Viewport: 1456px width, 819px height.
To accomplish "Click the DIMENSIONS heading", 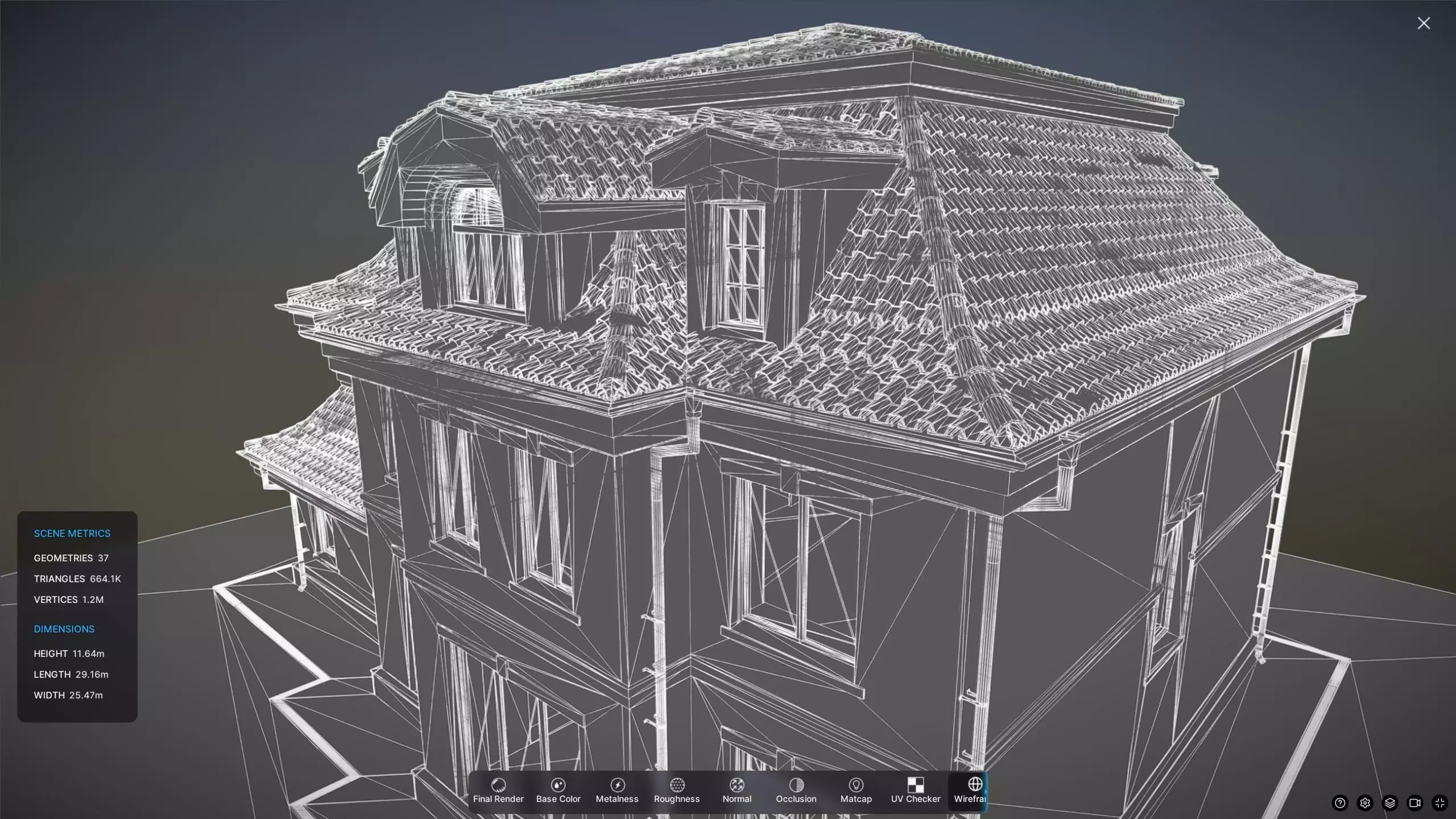I will (64, 629).
